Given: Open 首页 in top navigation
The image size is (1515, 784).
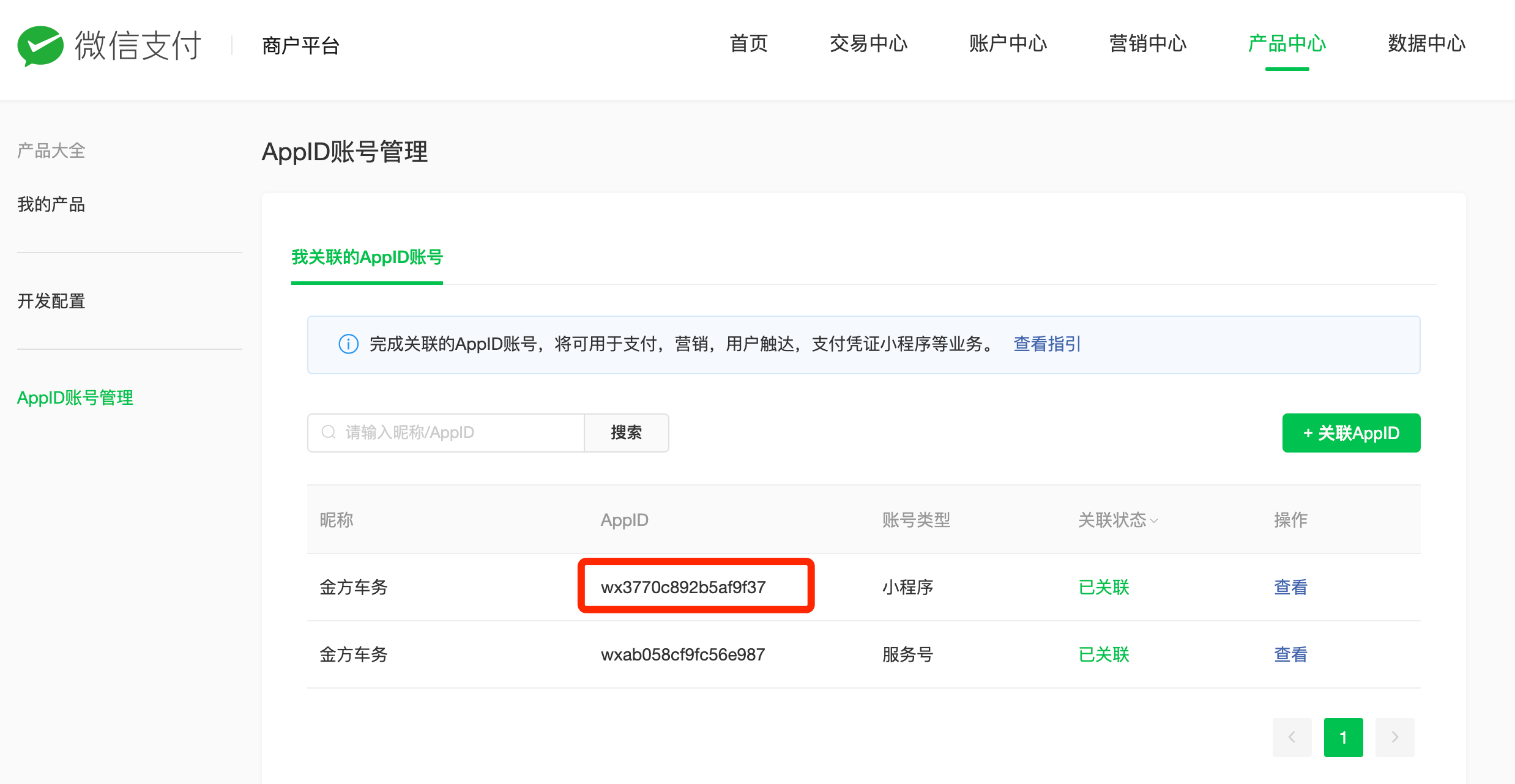Looking at the screenshot, I should 748,44.
